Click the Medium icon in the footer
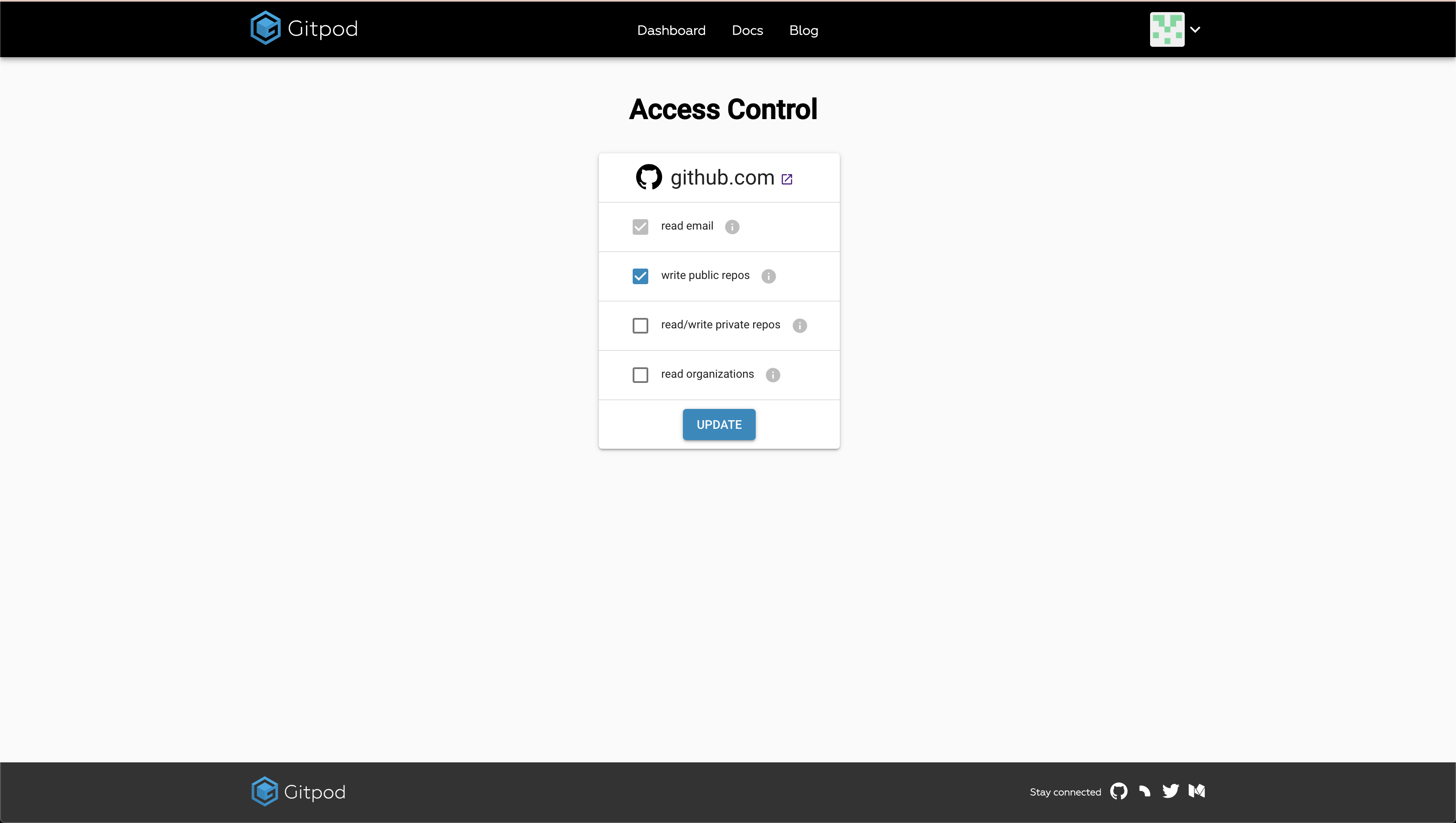 click(1196, 791)
